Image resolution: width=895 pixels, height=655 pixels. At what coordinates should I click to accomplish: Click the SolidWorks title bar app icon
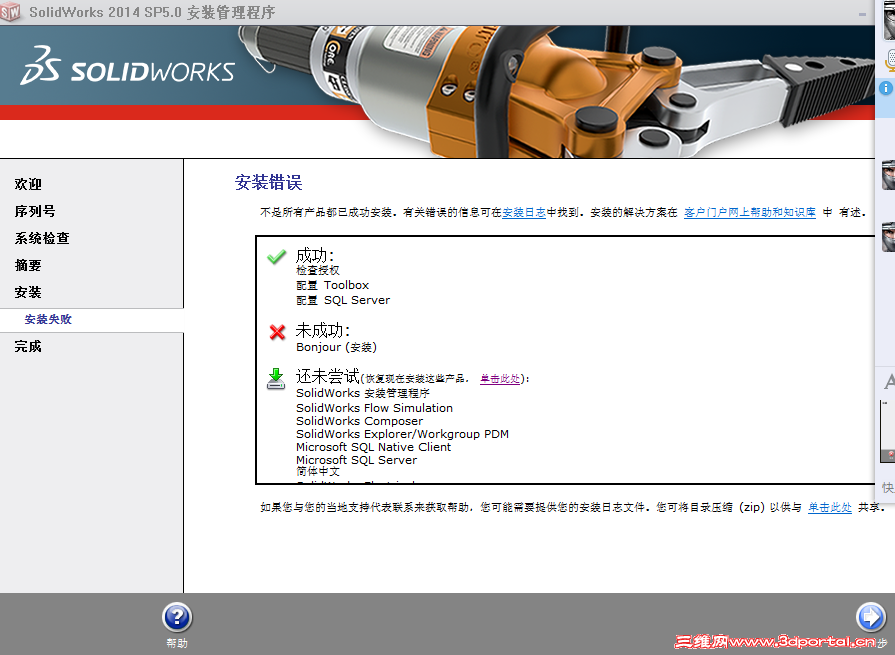click(x=10, y=11)
